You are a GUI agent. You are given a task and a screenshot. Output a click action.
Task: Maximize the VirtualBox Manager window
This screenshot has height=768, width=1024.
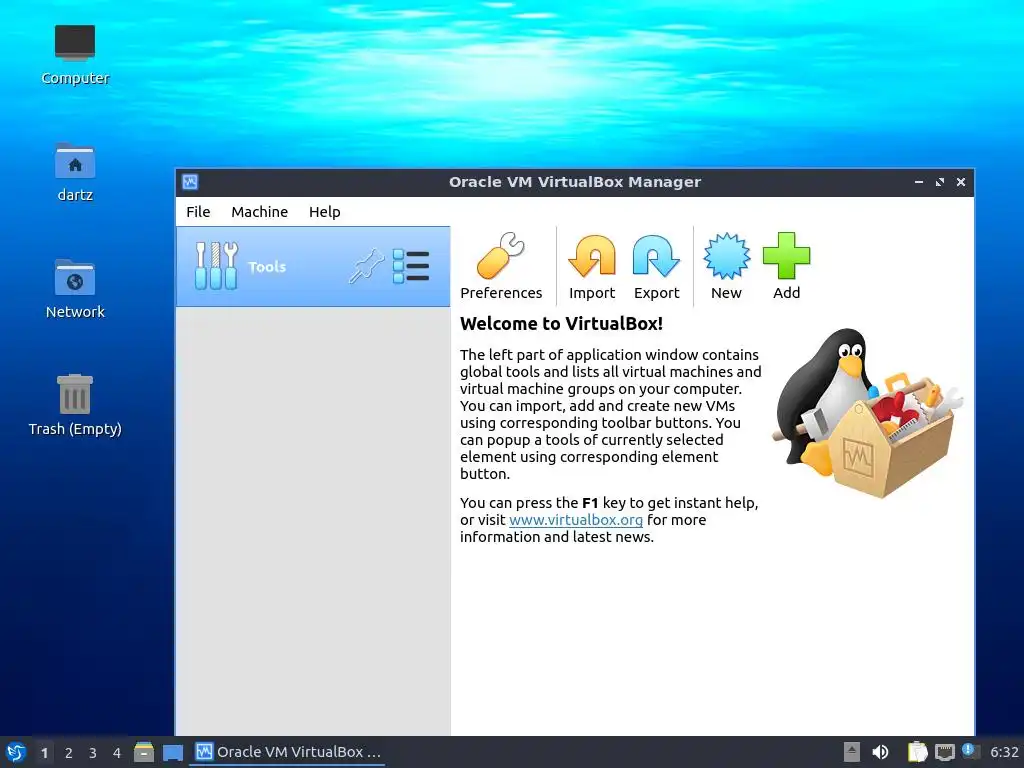click(x=940, y=182)
